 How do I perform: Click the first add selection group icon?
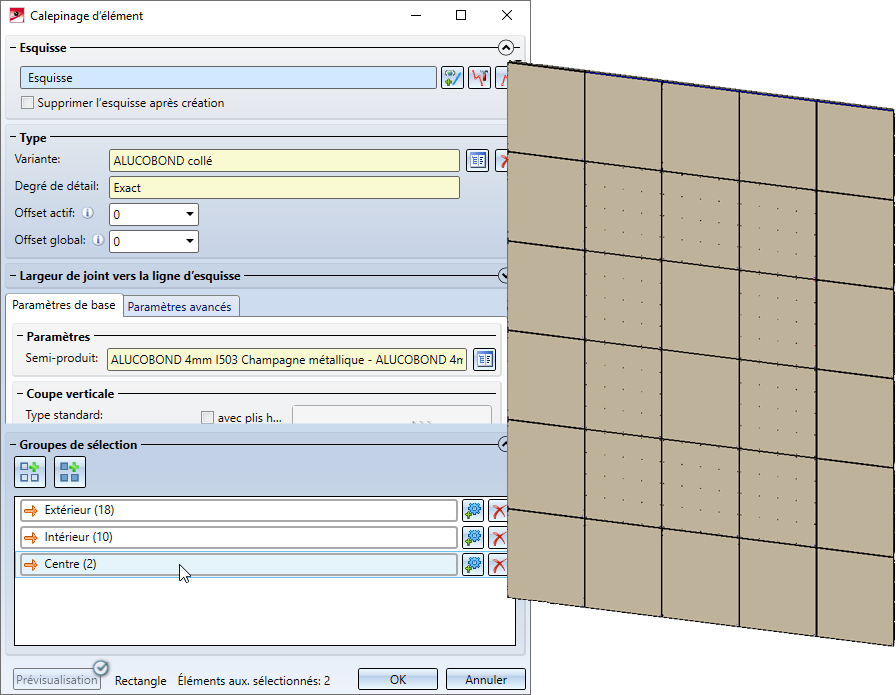pos(29,472)
